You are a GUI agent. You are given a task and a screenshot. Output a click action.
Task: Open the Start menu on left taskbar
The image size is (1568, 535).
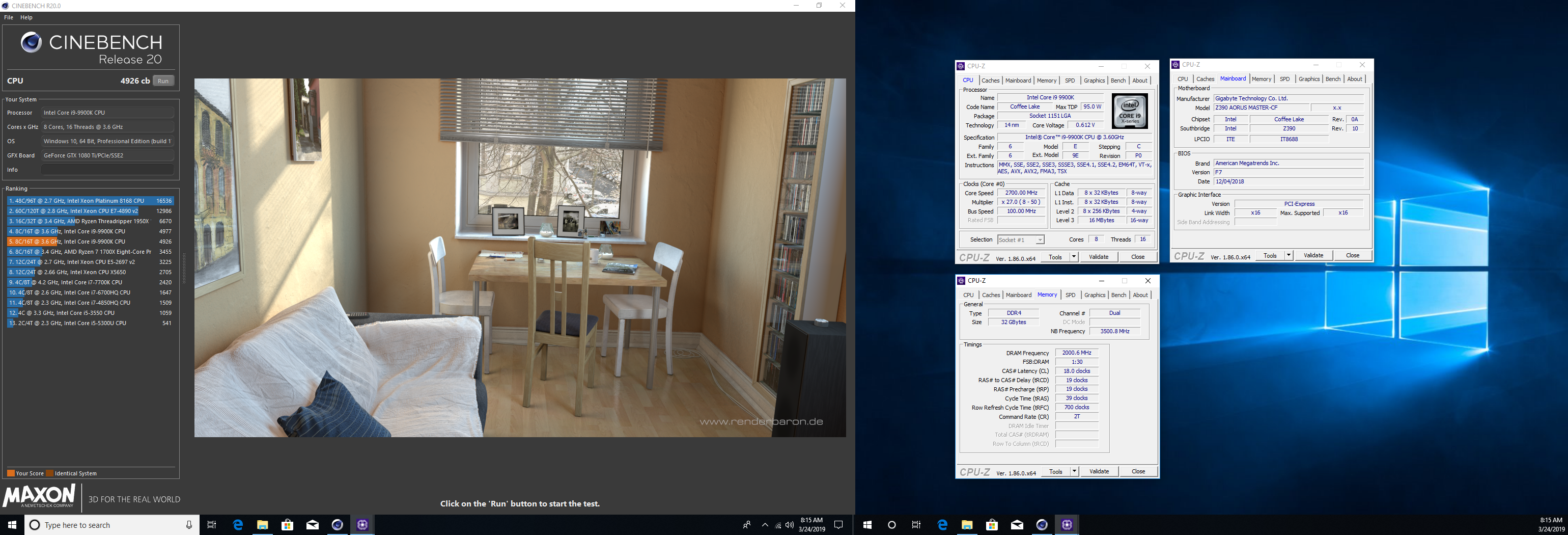tap(12, 525)
